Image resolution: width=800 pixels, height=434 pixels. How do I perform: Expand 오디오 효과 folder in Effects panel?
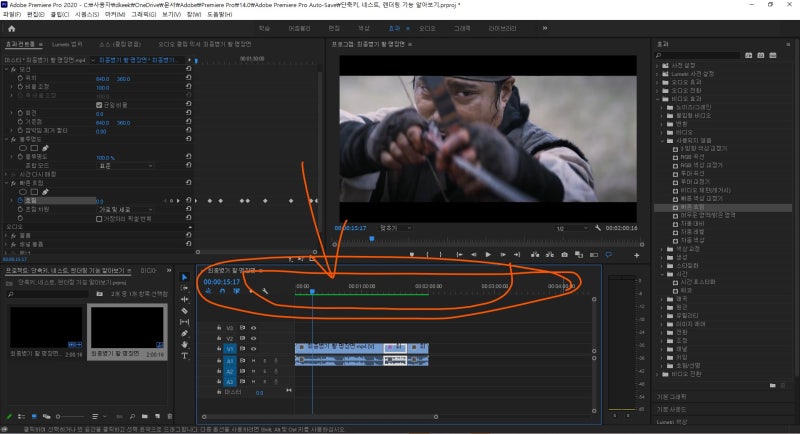point(658,82)
